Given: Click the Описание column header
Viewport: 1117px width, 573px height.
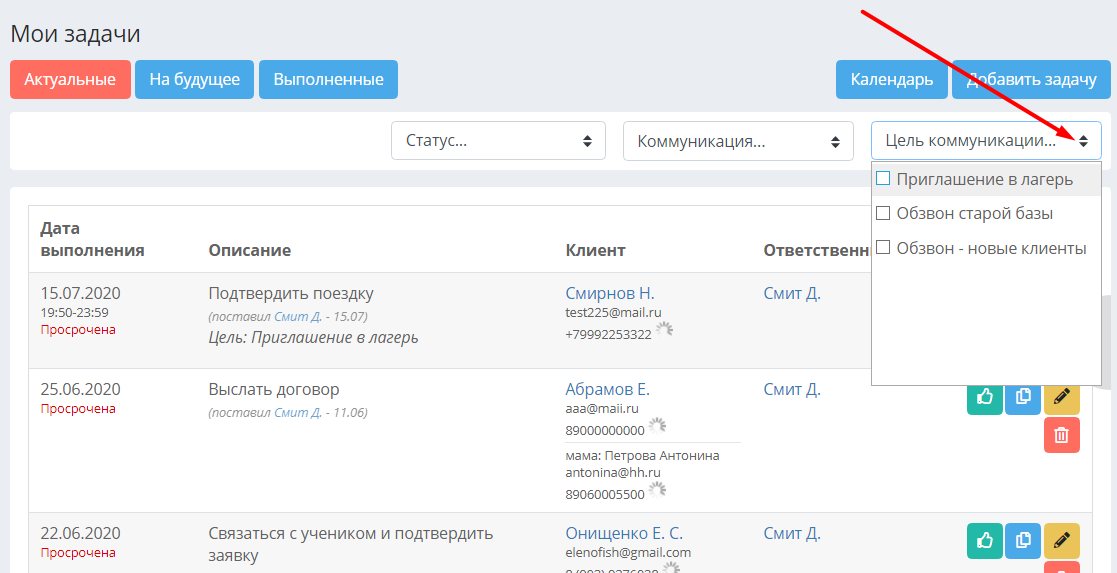Looking at the screenshot, I should [x=249, y=250].
